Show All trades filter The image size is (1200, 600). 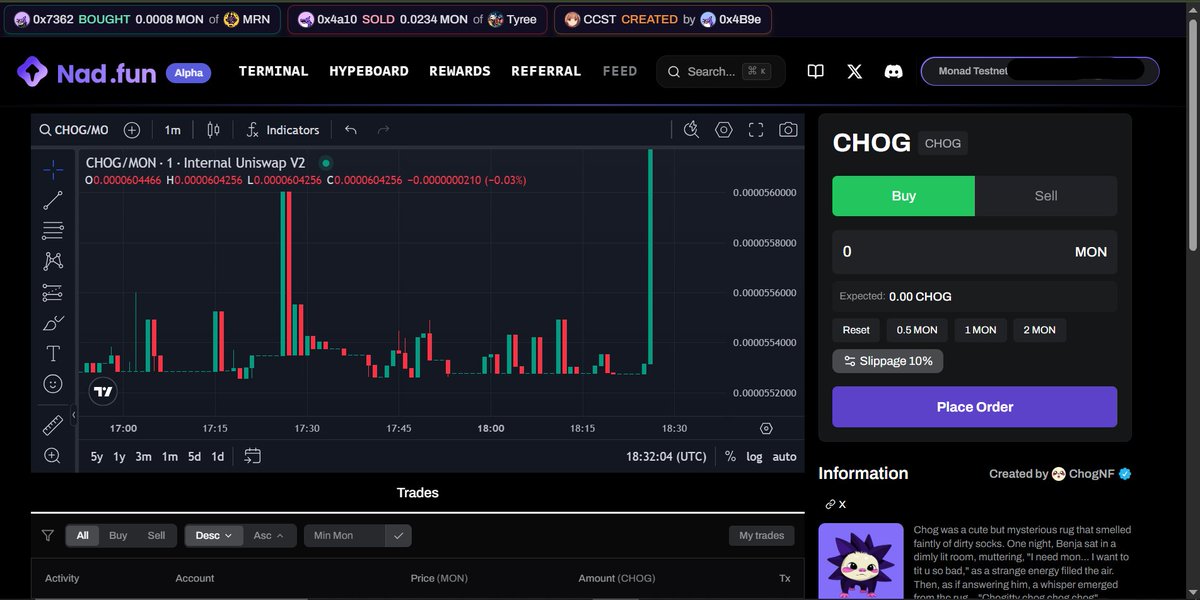pyautogui.click(x=82, y=536)
